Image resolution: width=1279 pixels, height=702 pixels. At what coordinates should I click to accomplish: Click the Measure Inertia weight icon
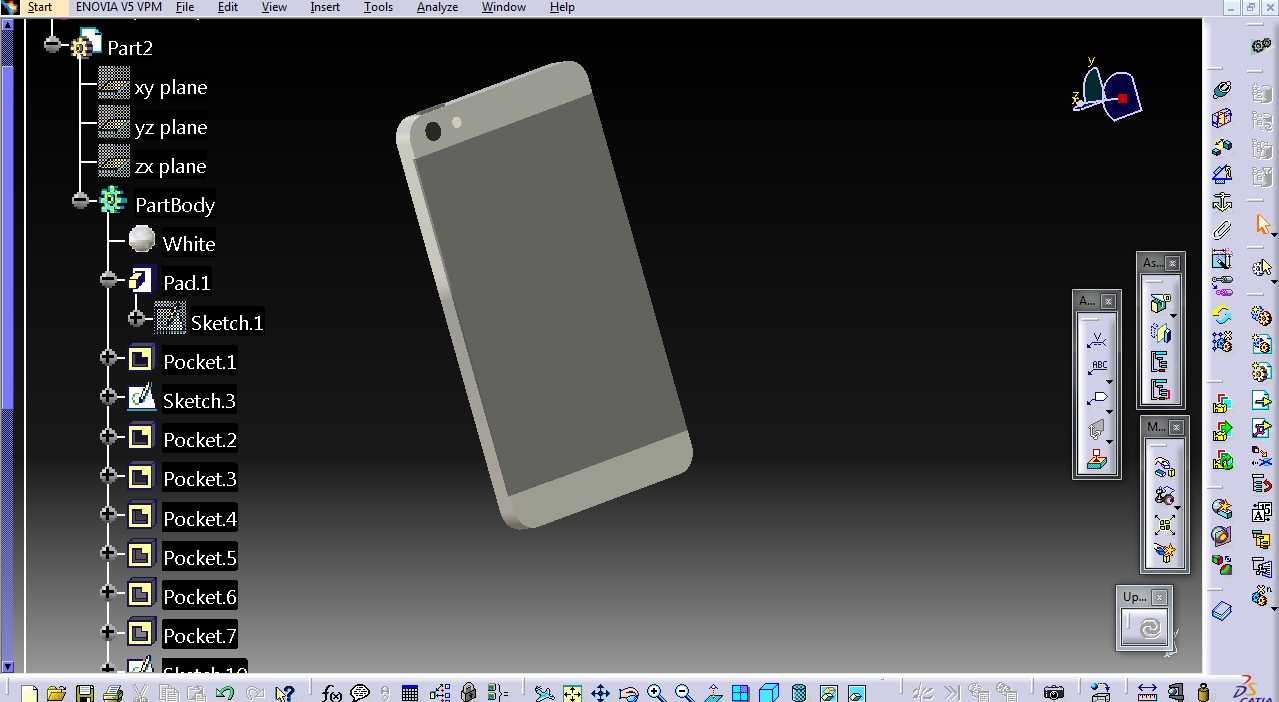click(1204, 693)
